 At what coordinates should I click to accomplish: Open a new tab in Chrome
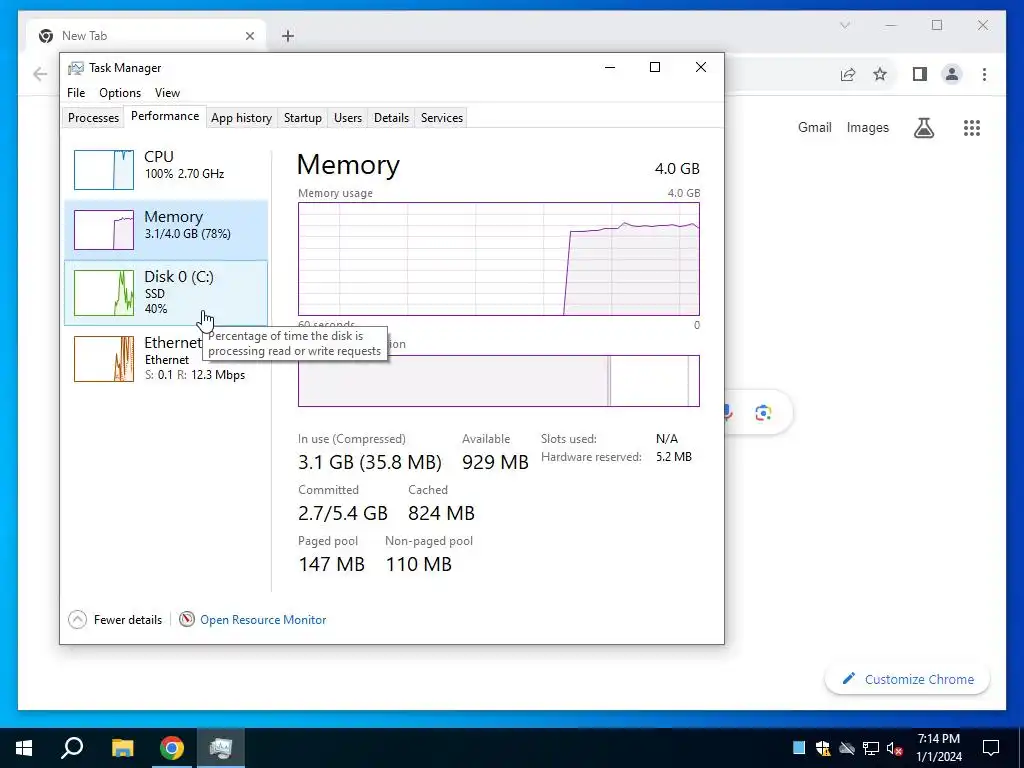coord(288,36)
